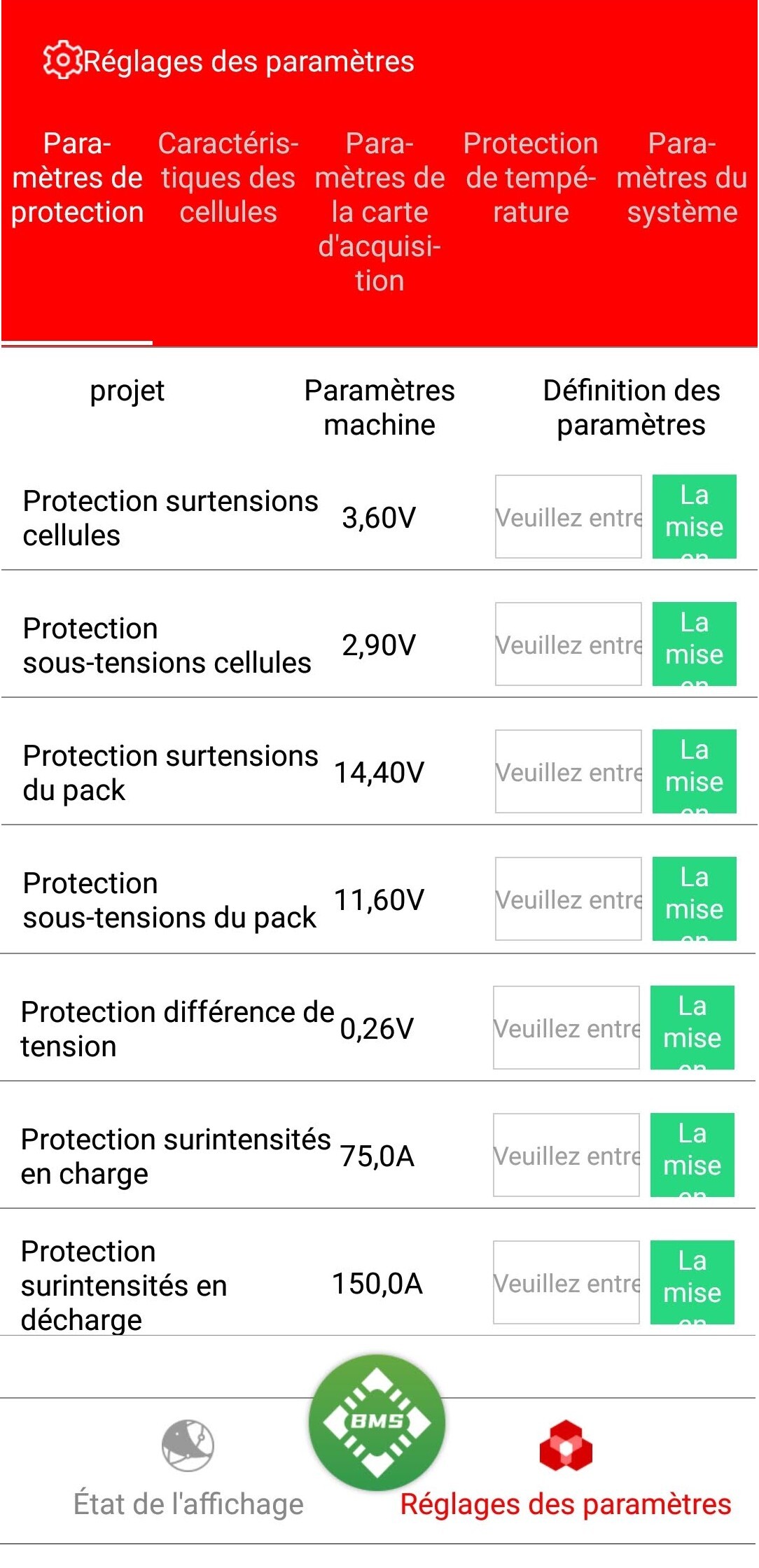
Task: Tap the central green BMS icon
Action: pyautogui.click(x=377, y=1422)
